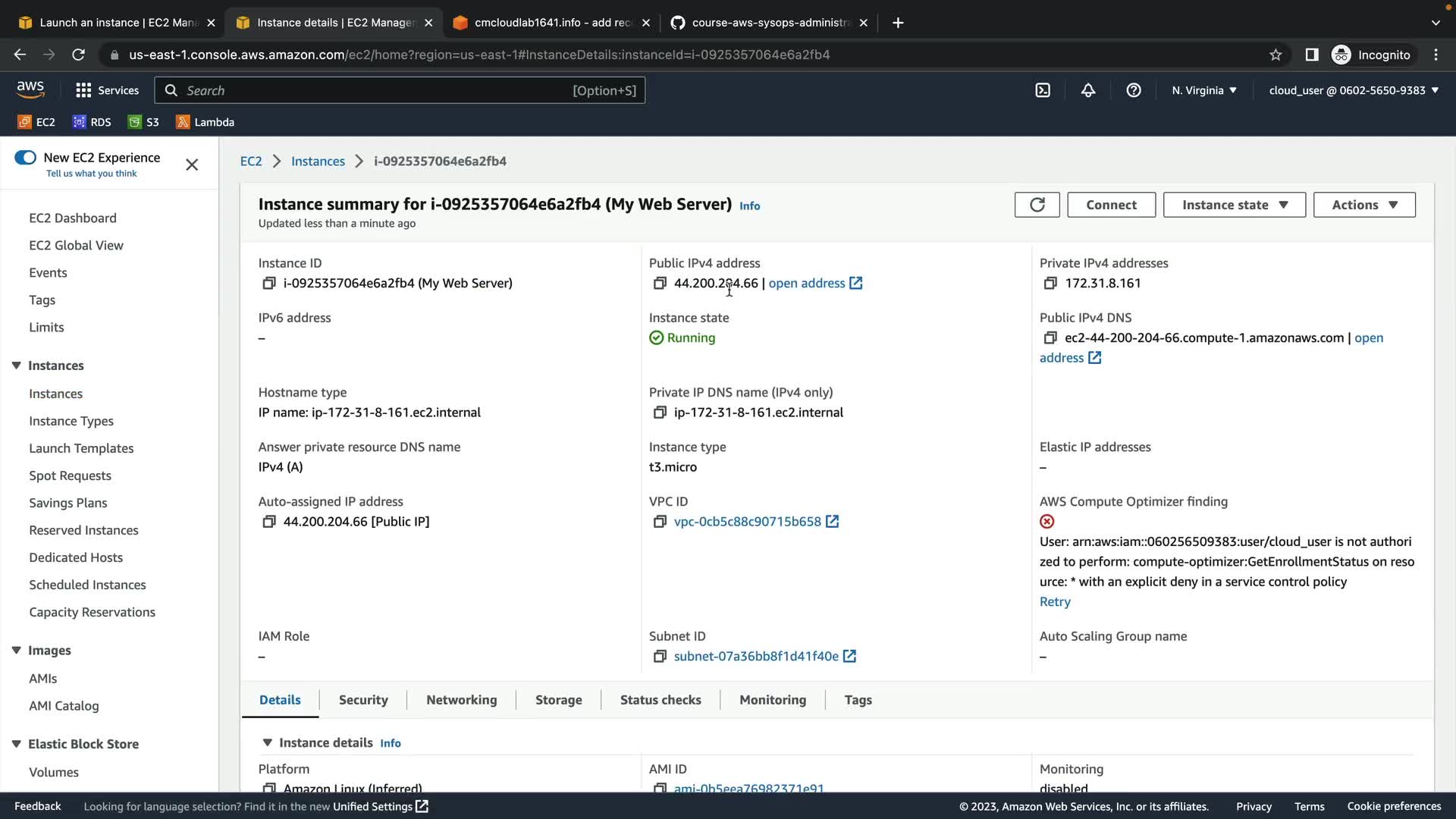Click the refresh instance summary button
1456x819 pixels.
click(1037, 205)
